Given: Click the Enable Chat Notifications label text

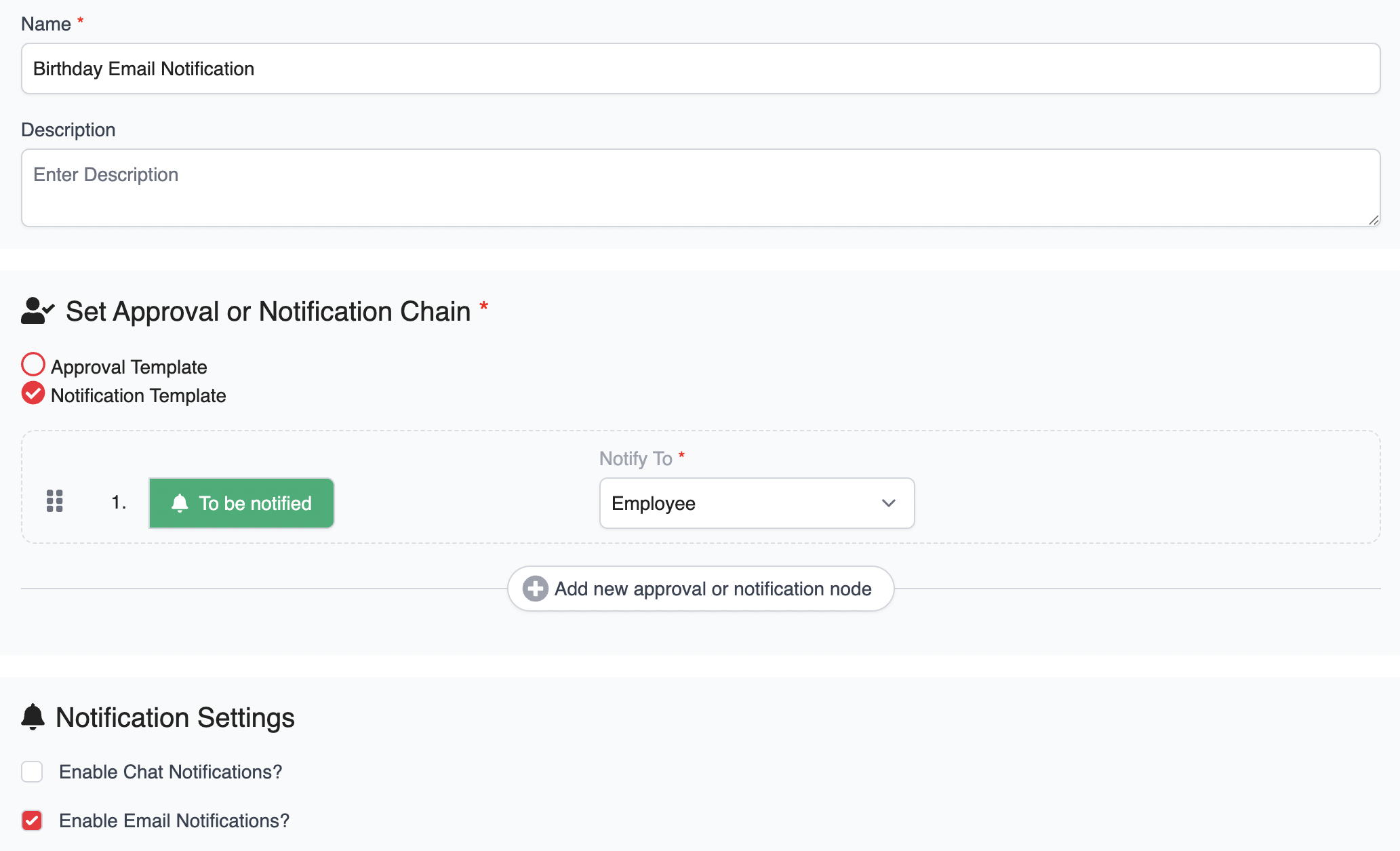Looking at the screenshot, I should (170, 772).
